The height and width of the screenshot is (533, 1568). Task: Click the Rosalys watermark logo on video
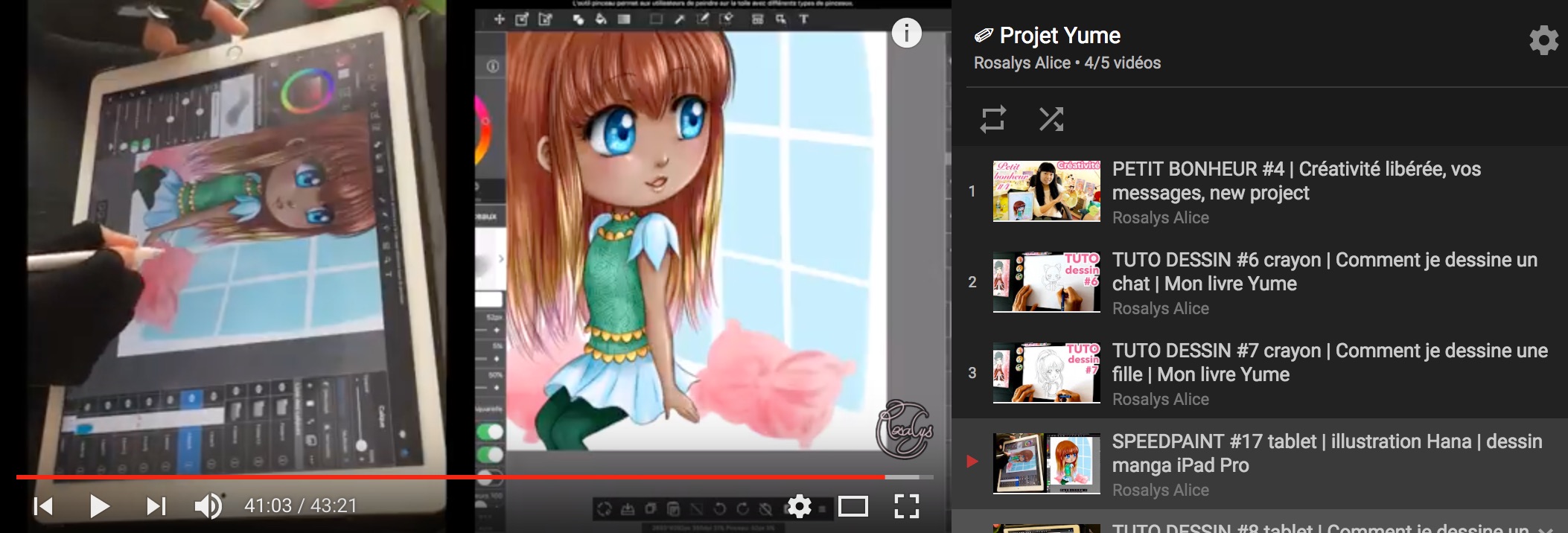pos(903,430)
